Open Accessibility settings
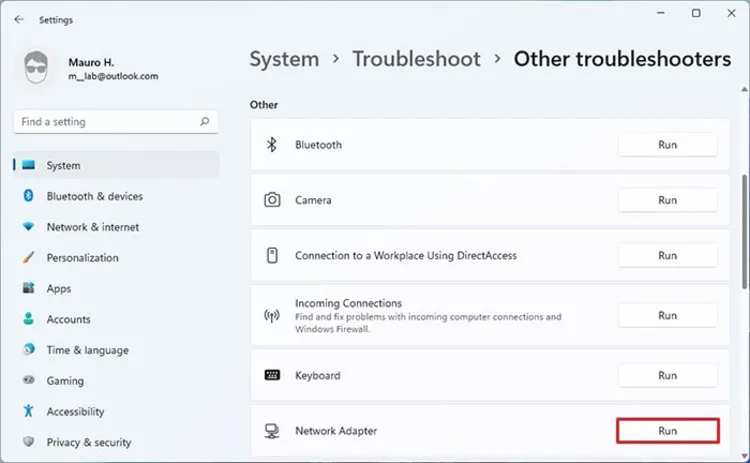Viewport: 750px width, 463px height. (x=116, y=411)
